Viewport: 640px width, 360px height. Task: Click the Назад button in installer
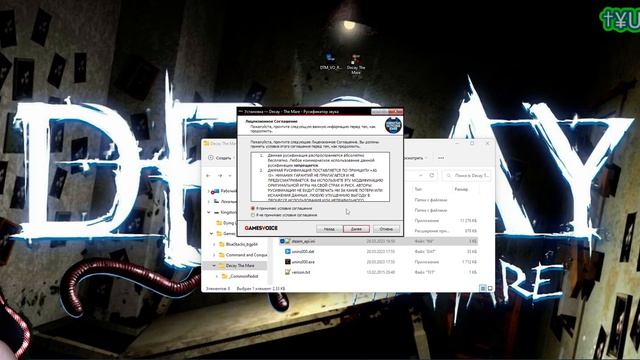(x=329, y=229)
